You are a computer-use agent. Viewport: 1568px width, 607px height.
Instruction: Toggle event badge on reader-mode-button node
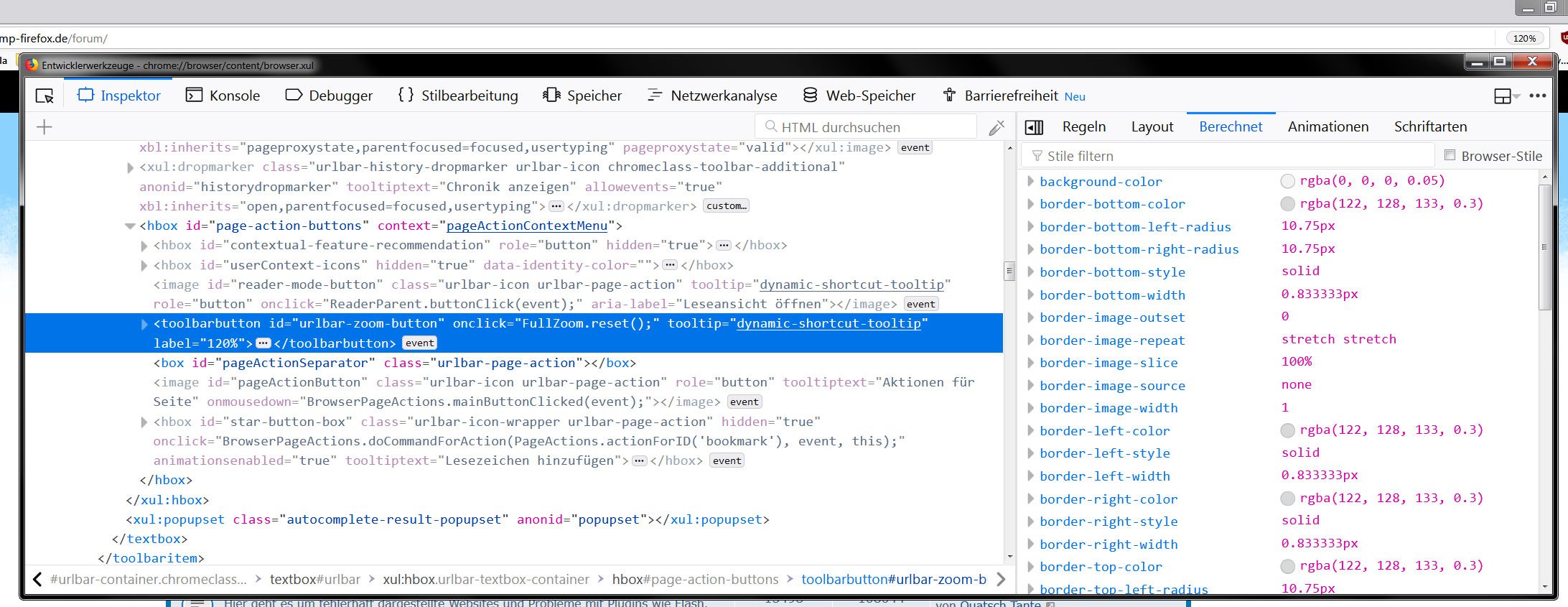pyautogui.click(x=920, y=304)
